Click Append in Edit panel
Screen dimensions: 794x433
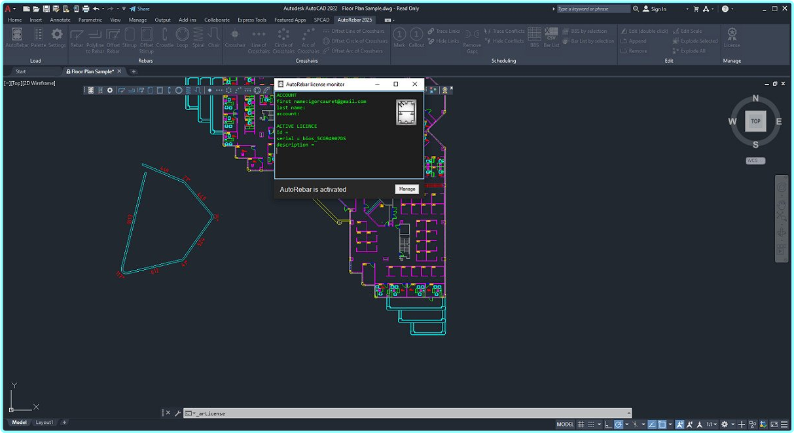(633, 41)
